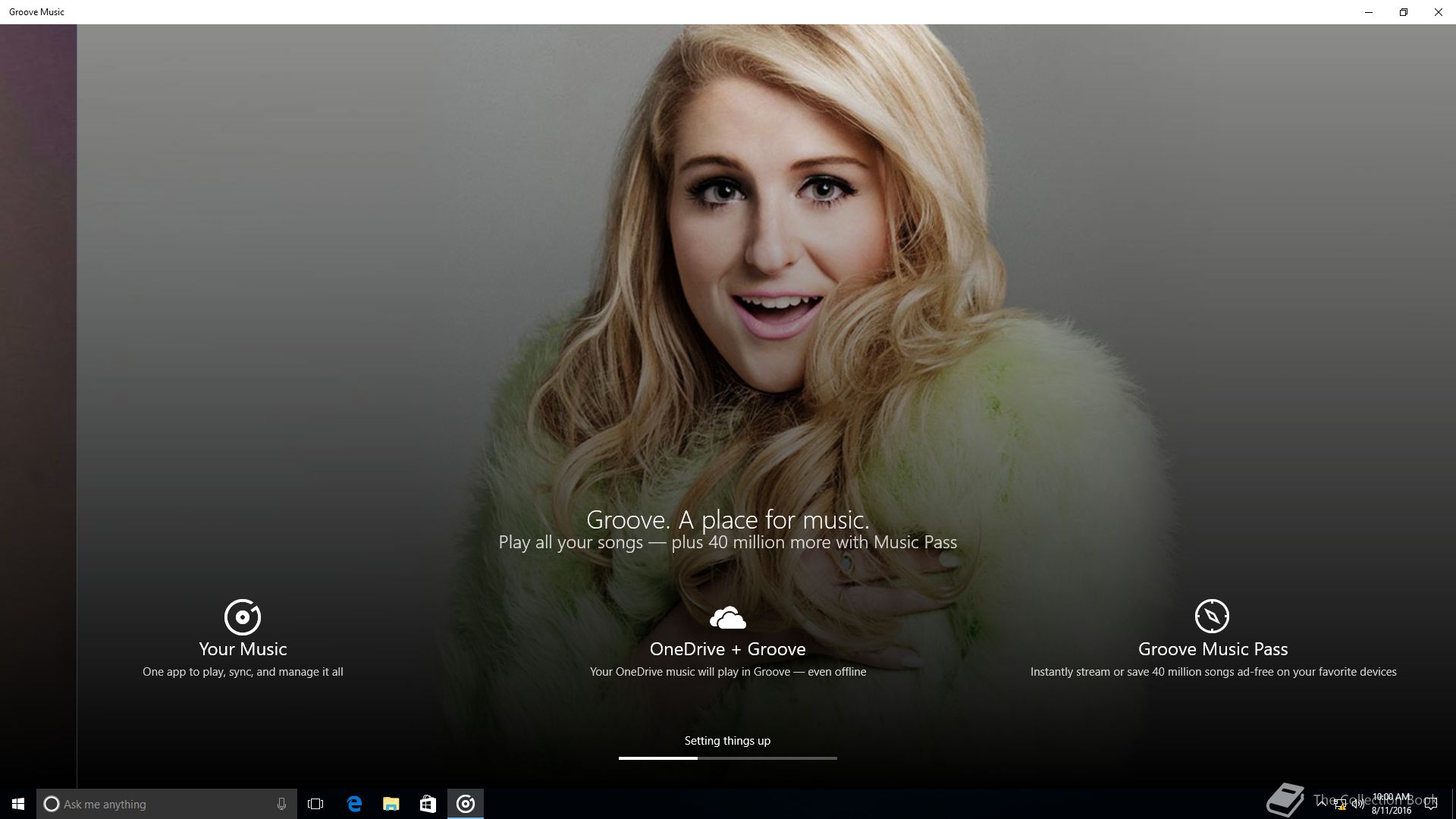Screen dimensions: 1456x819
Task: Open Windows Store from taskbar
Action: [x=428, y=804]
